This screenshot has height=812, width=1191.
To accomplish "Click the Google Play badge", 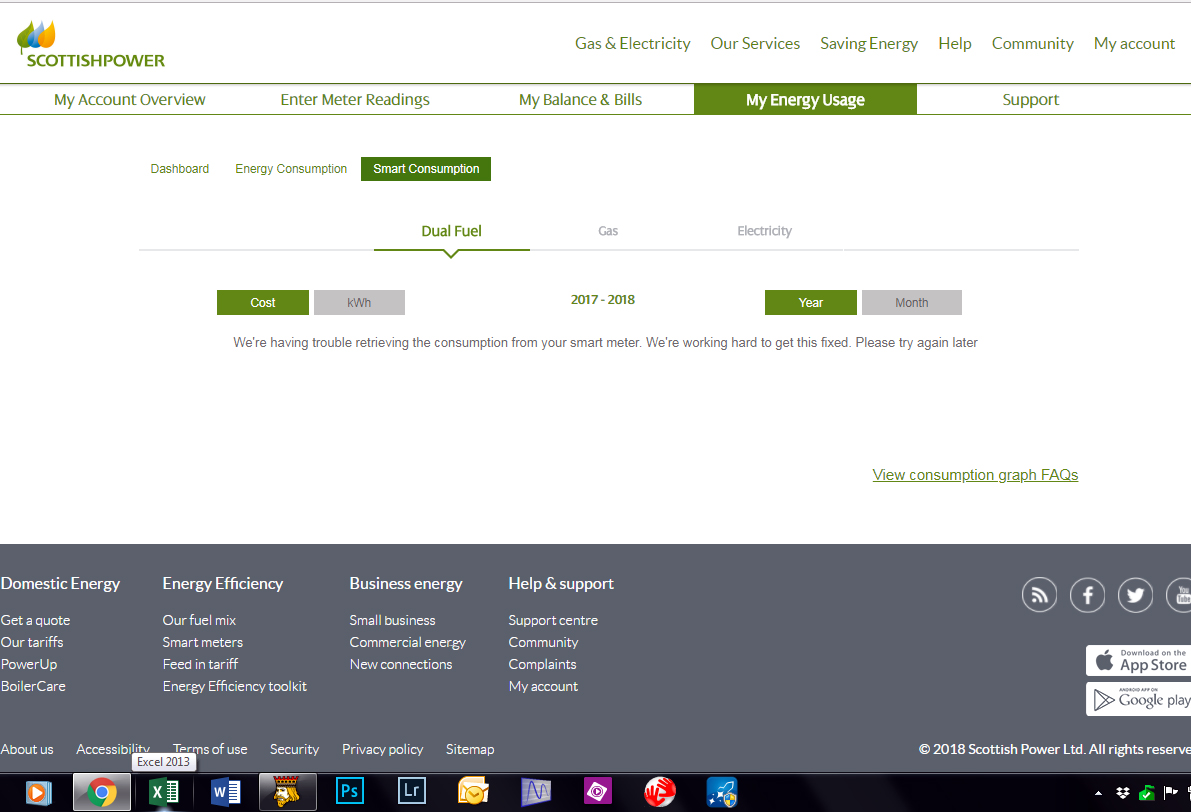I will click(1139, 699).
